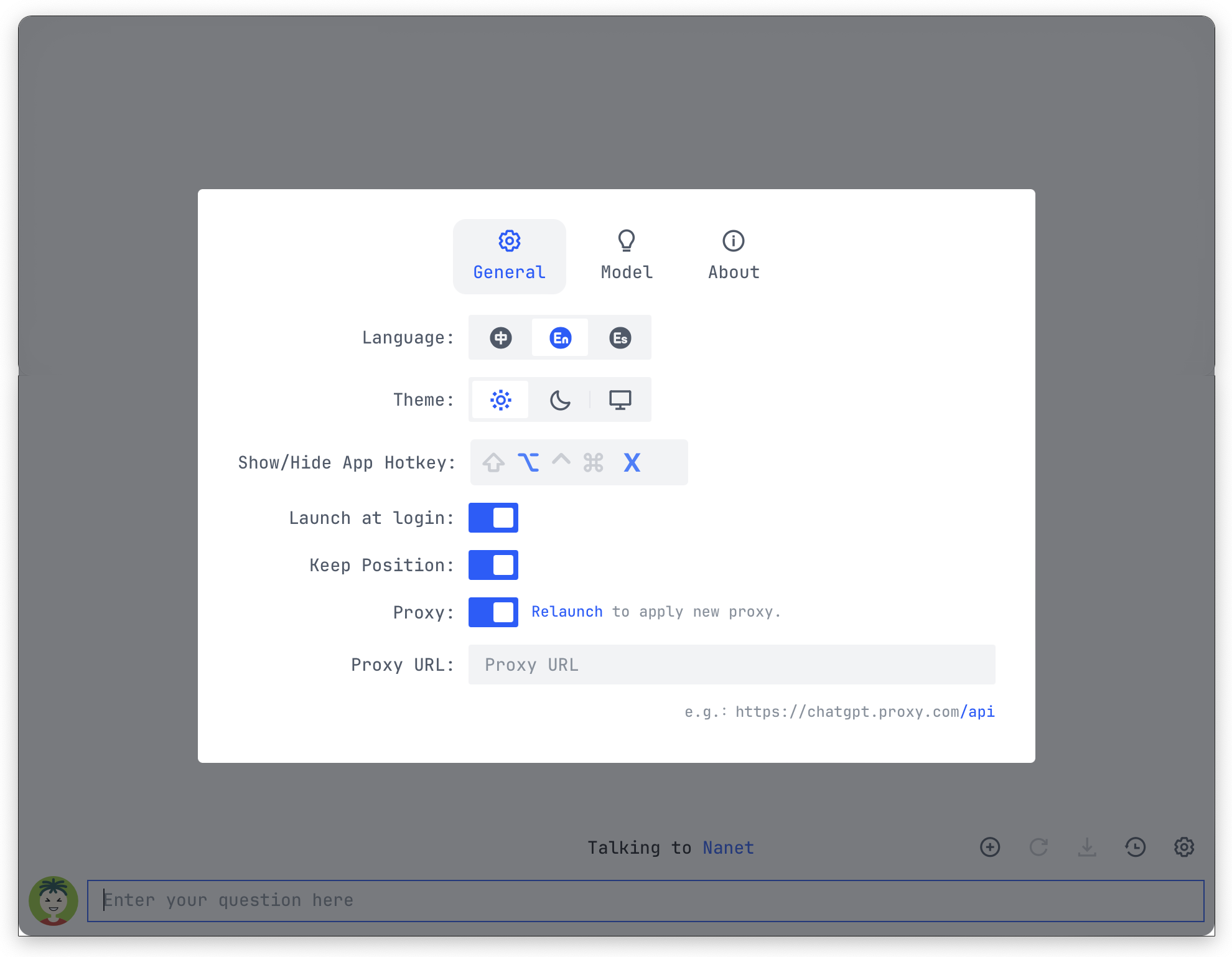Image resolution: width=1232 pixels, height=957 pixels.
Task: Toggle the Control modifier in hotkey
Action: click(561, 461)
